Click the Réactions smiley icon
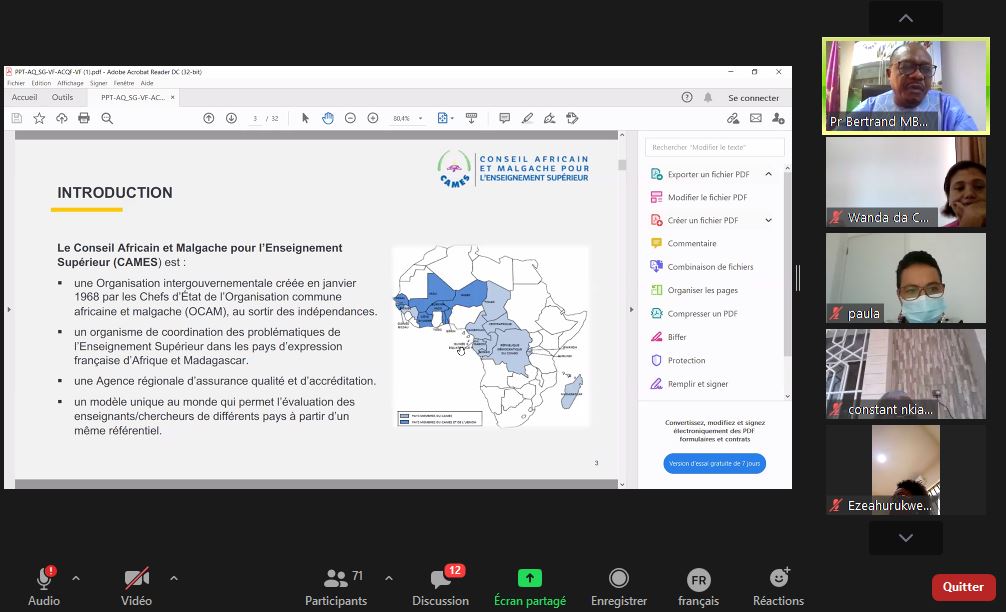This screenshot has height=612, width=1006. pyautogui.click(x=779, y=578)
